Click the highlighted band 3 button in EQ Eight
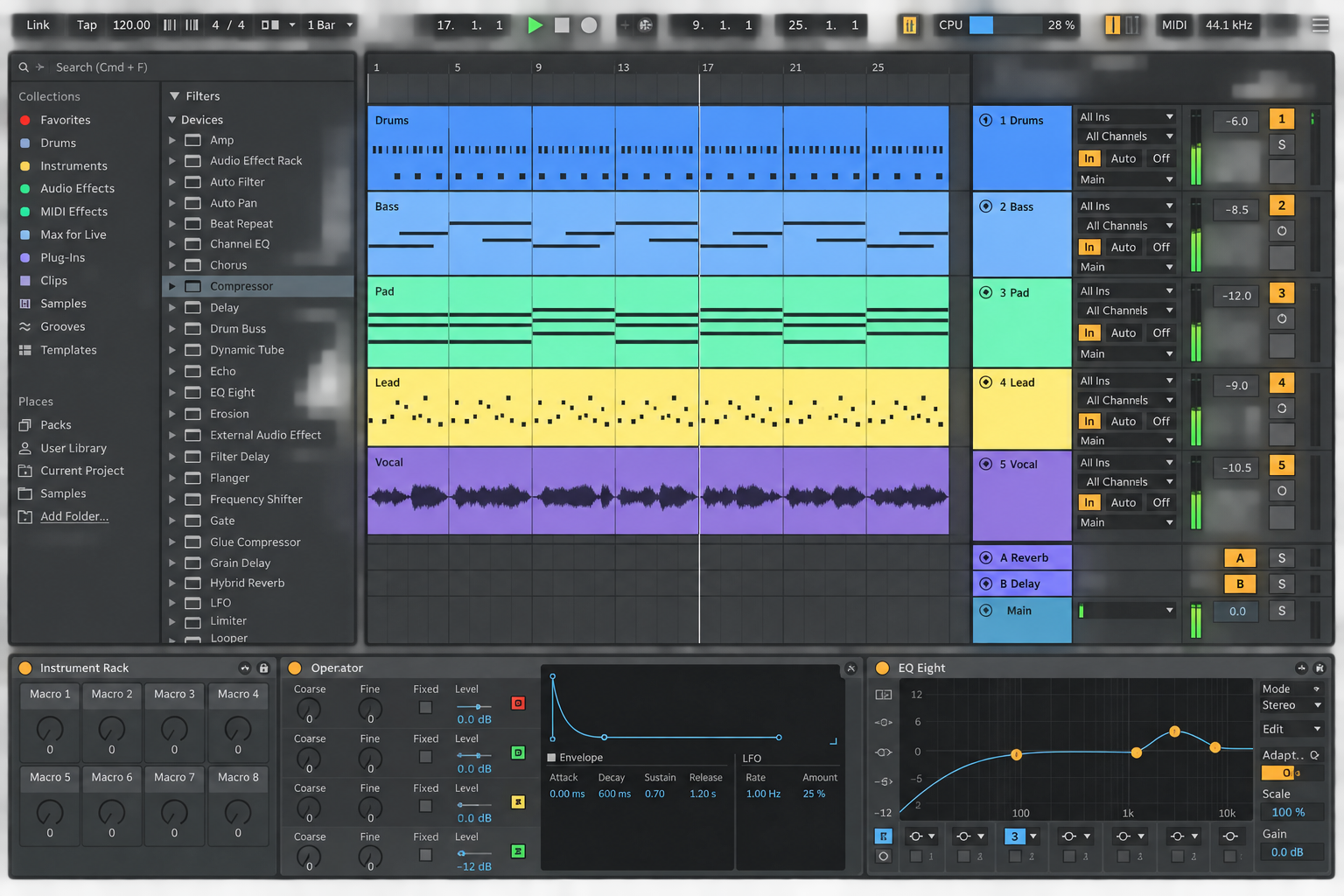 coord(1015,836)
